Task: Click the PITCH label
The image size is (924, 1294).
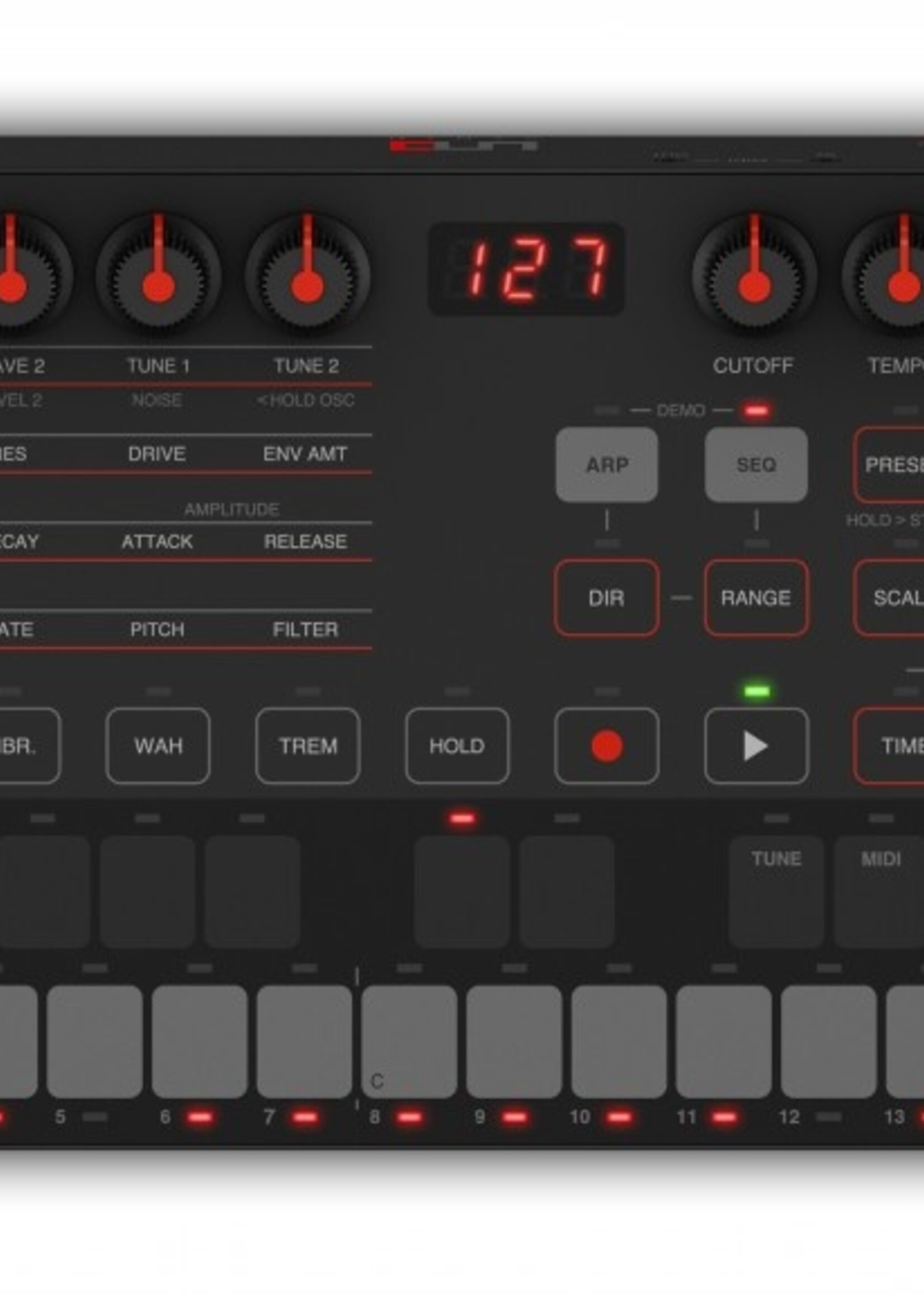Action: pos(157,629)
